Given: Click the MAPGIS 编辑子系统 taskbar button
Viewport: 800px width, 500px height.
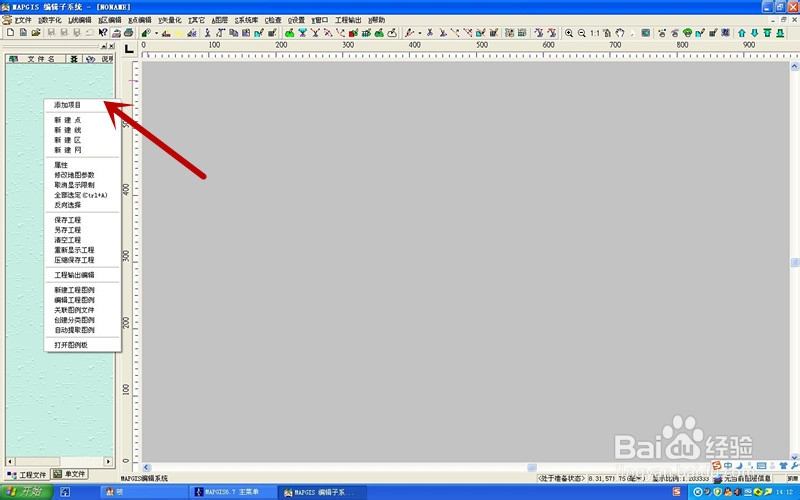Looking at the screenshot, I should click(322, 492).
